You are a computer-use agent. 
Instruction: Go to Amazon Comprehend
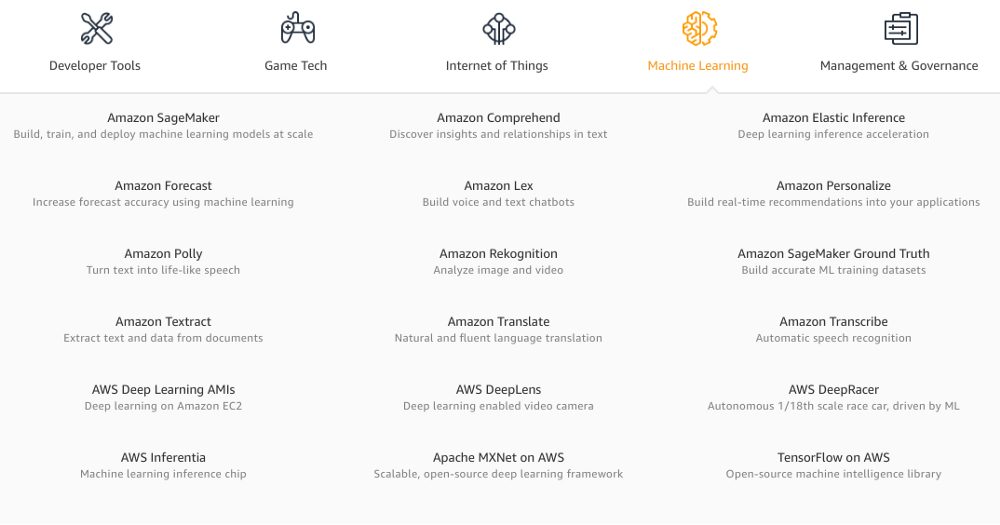point(498,118)
